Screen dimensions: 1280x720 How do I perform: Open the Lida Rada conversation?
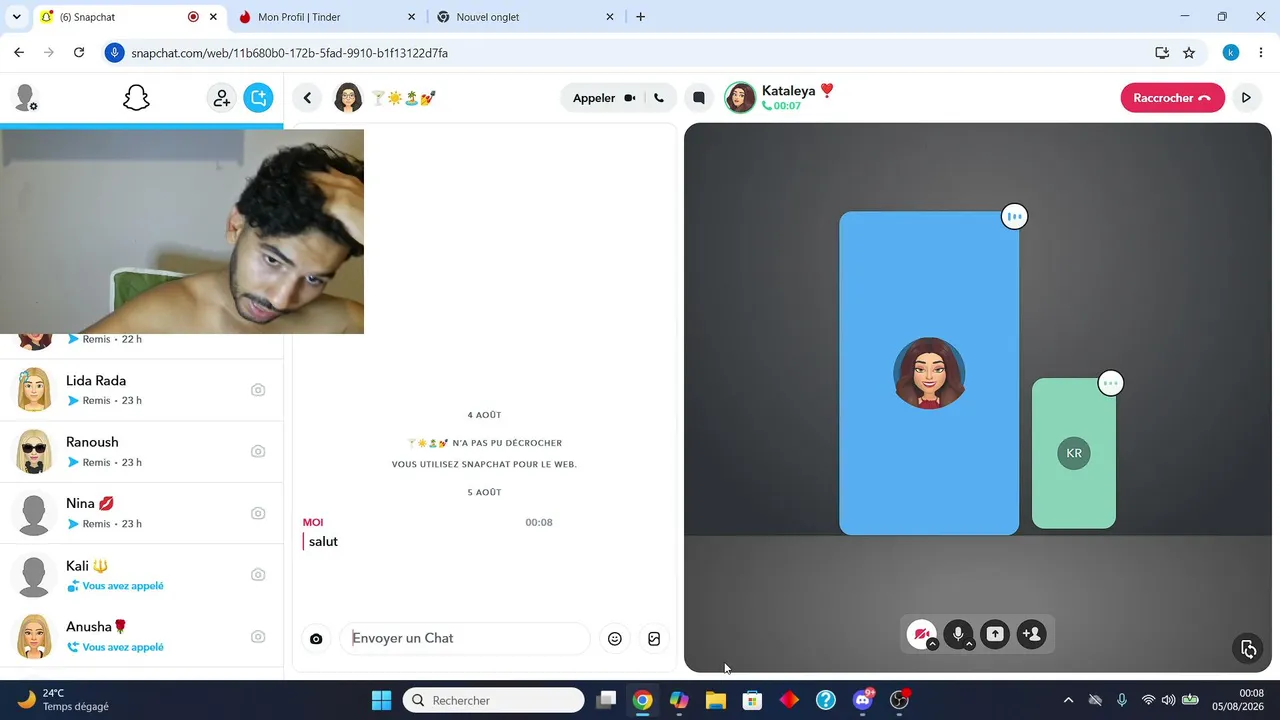[x=141, y=390]
